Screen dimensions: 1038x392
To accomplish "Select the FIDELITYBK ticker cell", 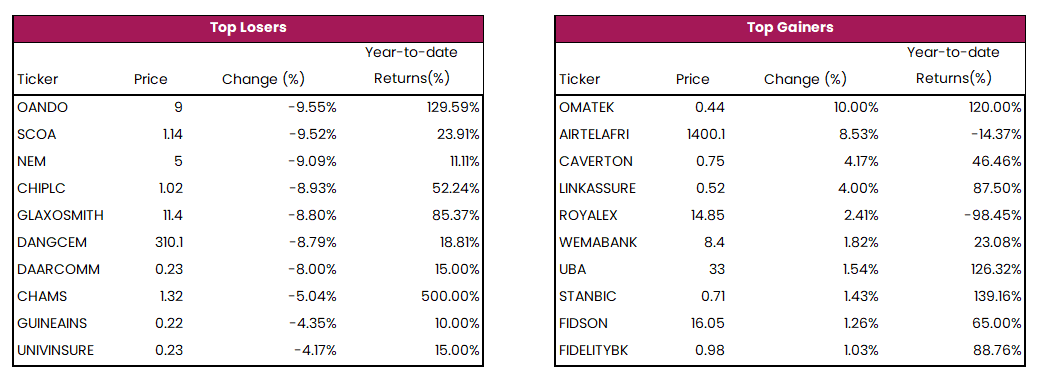I will click(593, 350).
